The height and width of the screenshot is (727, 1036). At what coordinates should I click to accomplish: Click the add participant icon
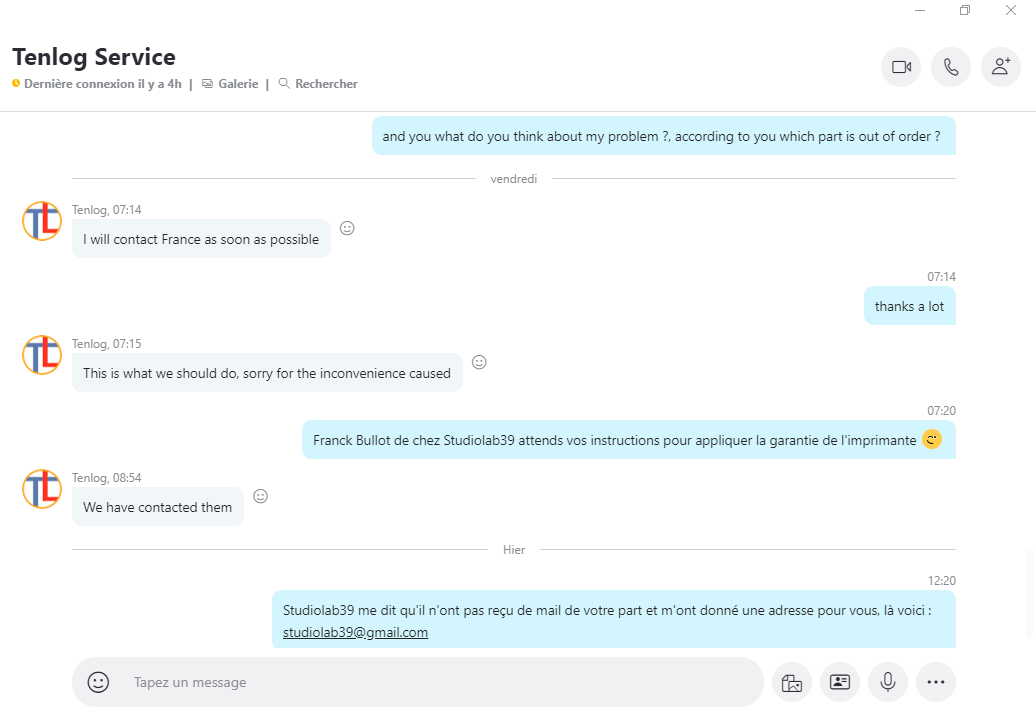click(1001, 67)
